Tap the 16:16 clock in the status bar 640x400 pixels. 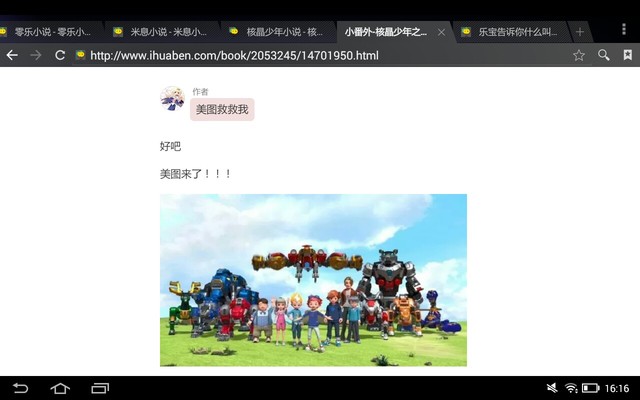click(x=617, y=388)
